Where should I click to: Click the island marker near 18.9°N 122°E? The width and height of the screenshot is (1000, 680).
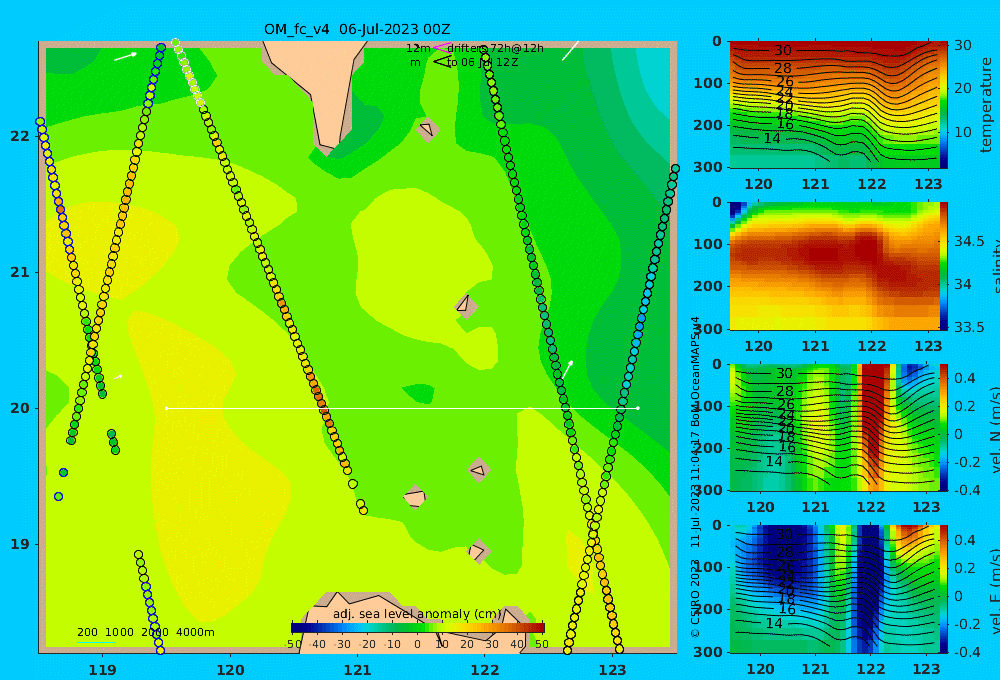[x=478, y=551]
